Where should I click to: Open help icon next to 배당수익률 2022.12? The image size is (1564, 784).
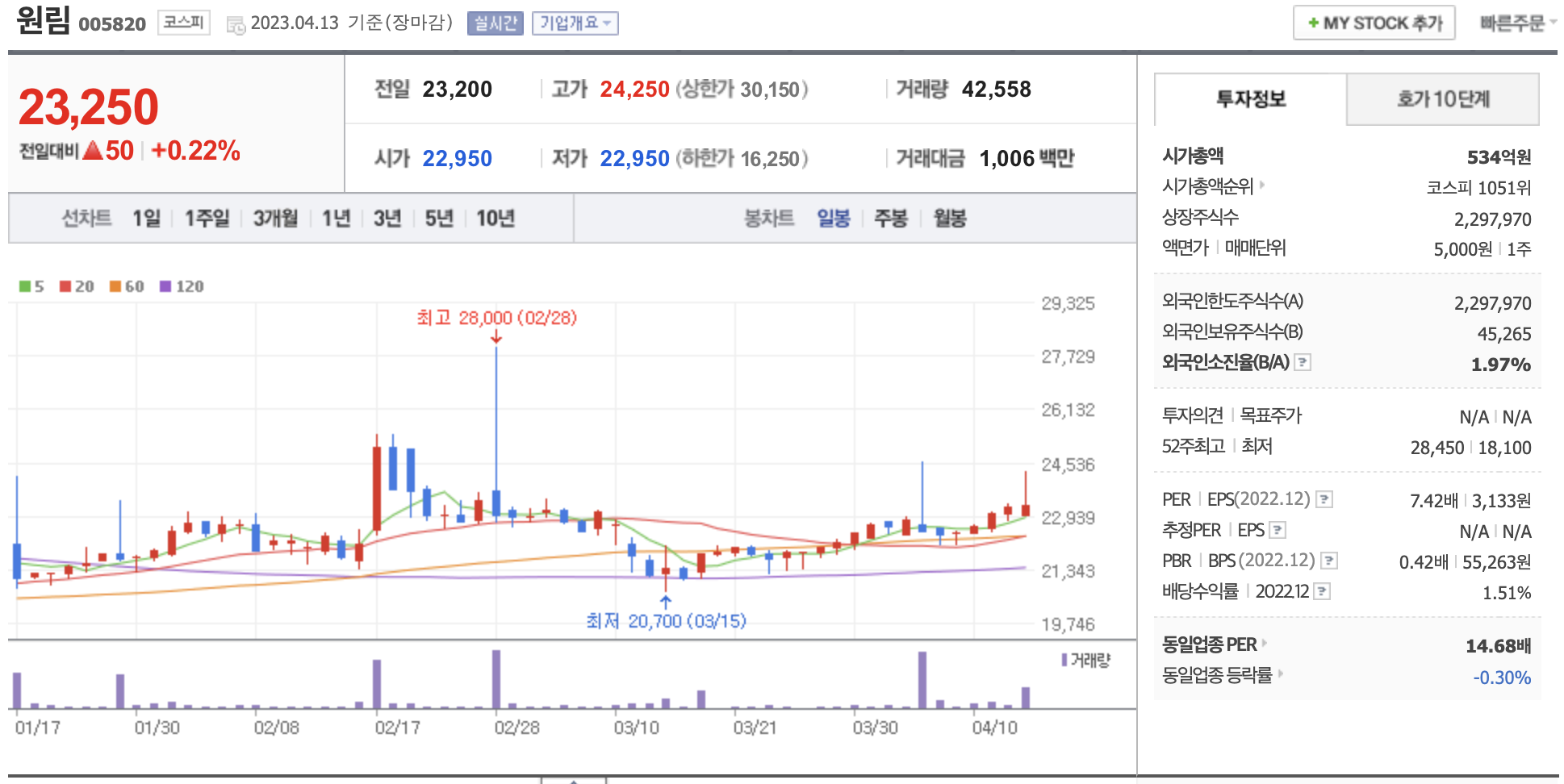1322,591
